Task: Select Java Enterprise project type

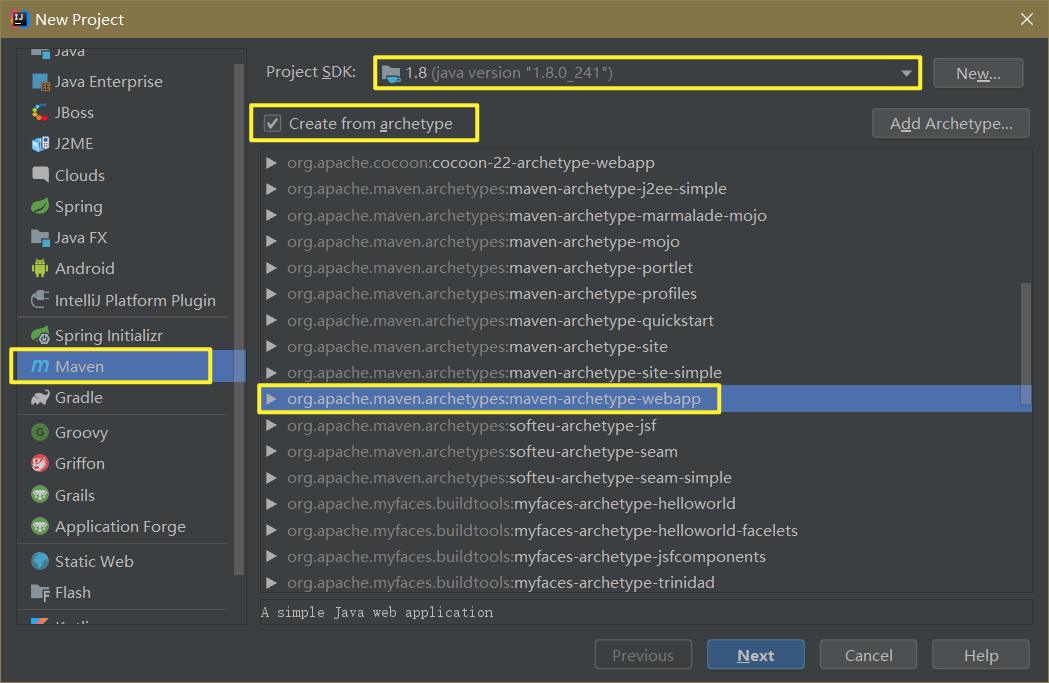Action: coord(108,82)
